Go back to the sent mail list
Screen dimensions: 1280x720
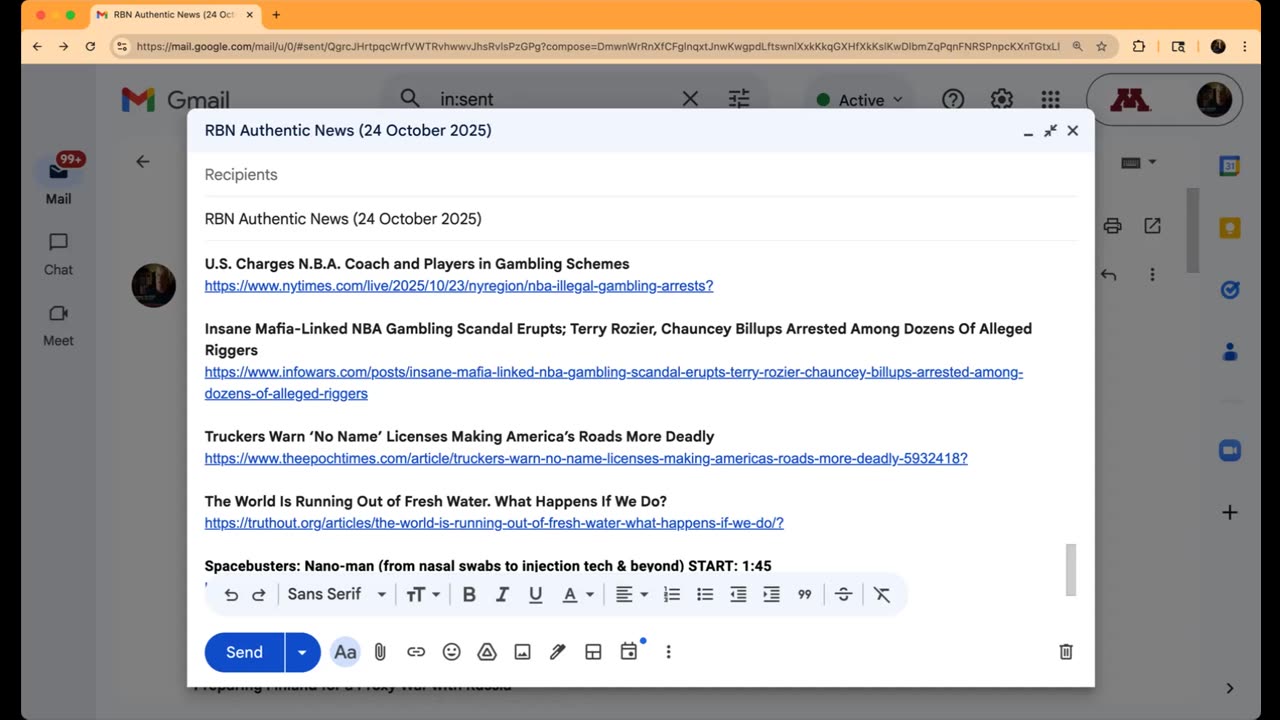click(x=143, y=161)
